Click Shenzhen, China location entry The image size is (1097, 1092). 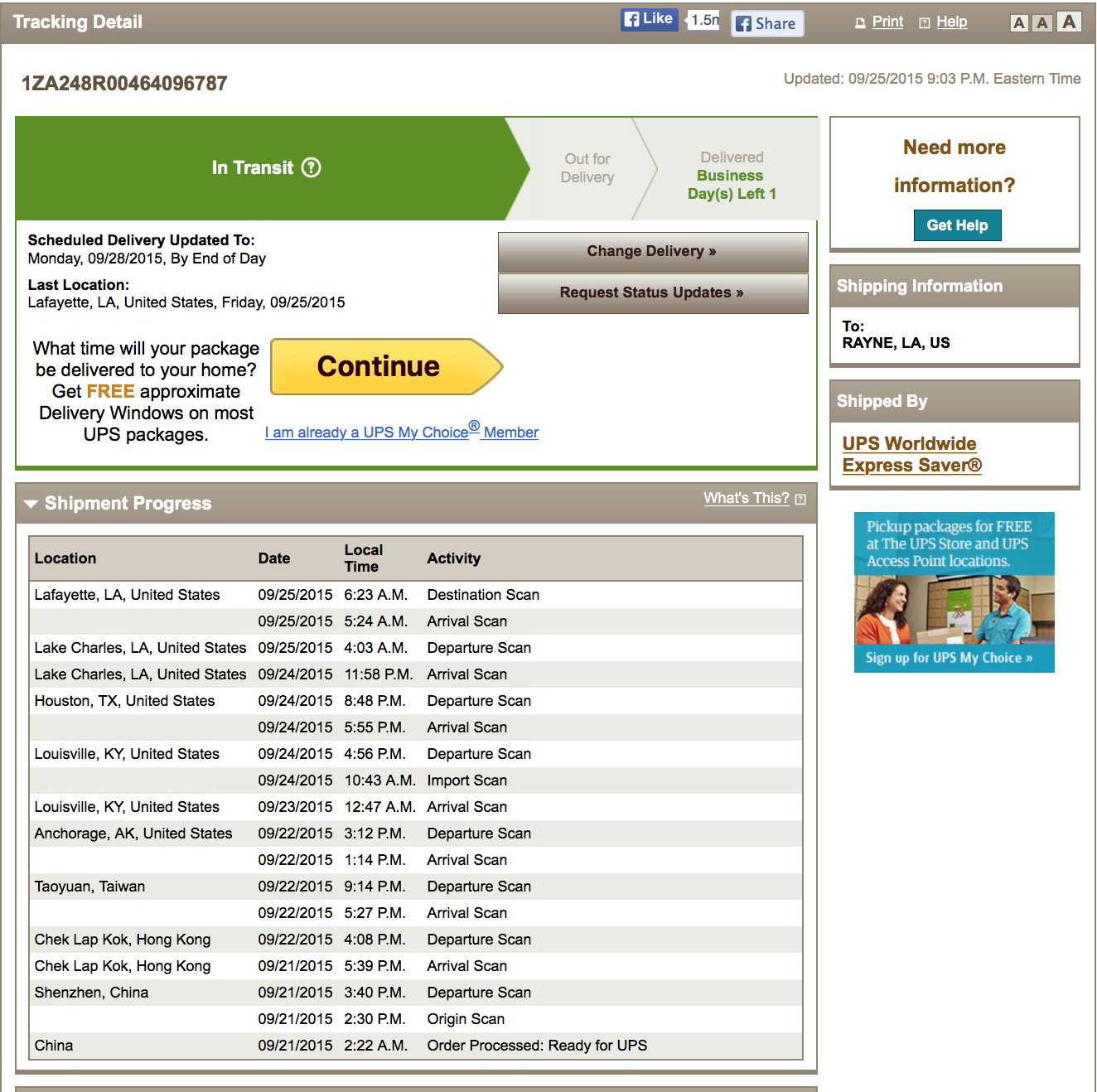(x=91, y=993)
